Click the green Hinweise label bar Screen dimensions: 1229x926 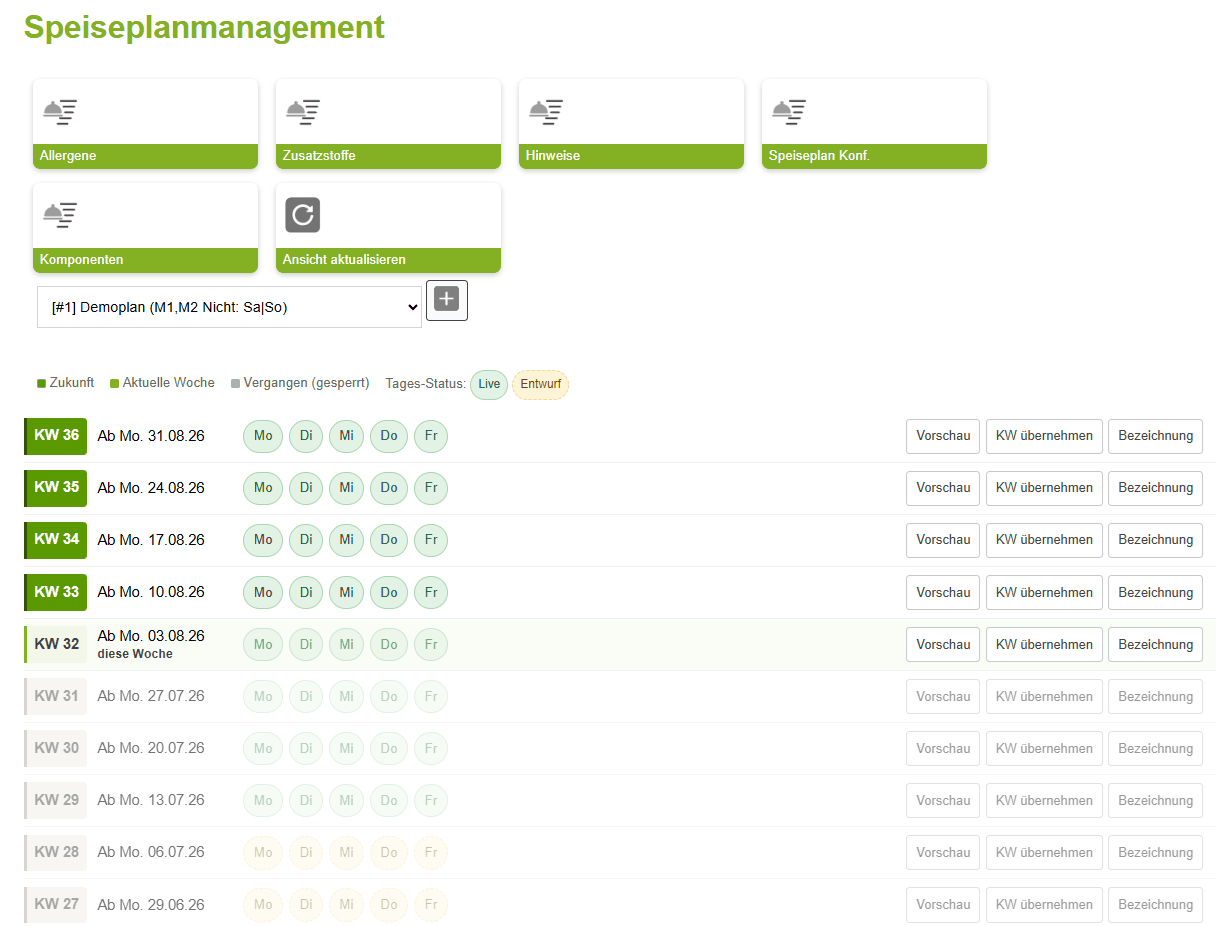[632, 156]
